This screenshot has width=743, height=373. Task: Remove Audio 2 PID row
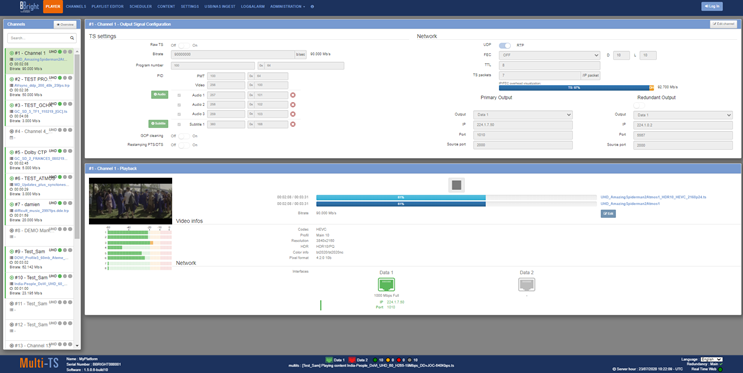293,105
